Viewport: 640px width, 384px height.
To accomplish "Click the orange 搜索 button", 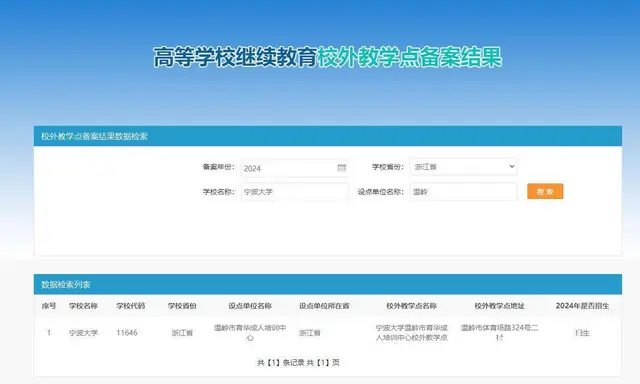I will coord(545,191).
